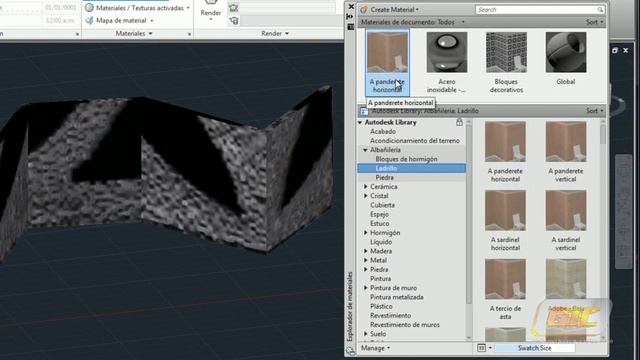The width and height of the screenshot is (640, 360).
Task: Select the Piedra subcategory under Albañilería
Action: point(384,177)
